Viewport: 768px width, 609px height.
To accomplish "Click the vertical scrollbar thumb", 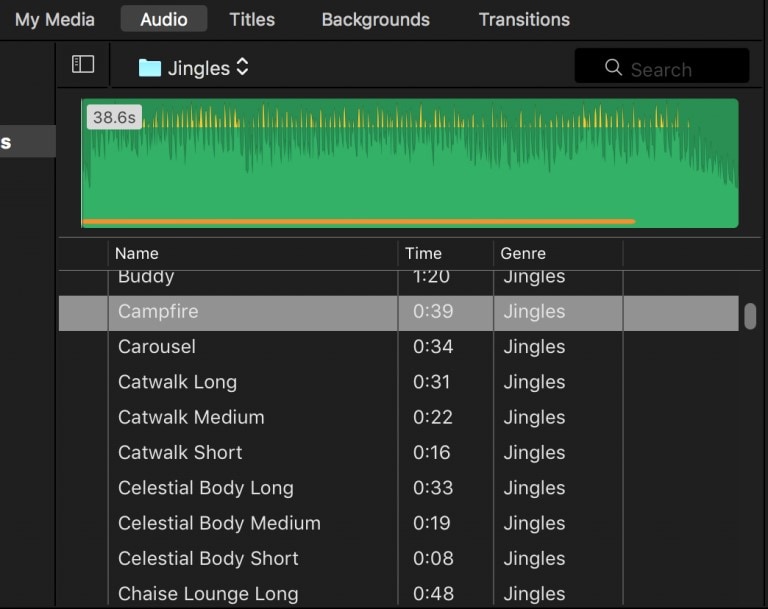I will (x=750, y=316).
